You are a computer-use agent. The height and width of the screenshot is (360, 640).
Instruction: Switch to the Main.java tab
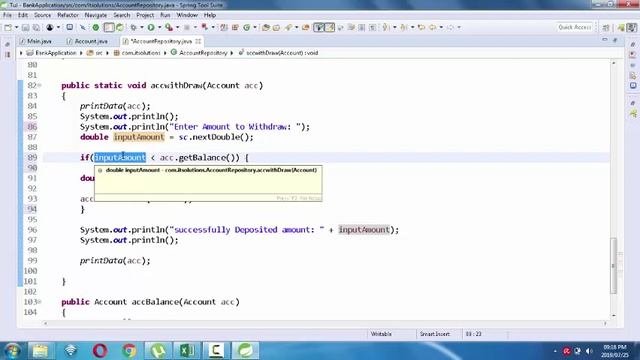[x=39, y=41]
